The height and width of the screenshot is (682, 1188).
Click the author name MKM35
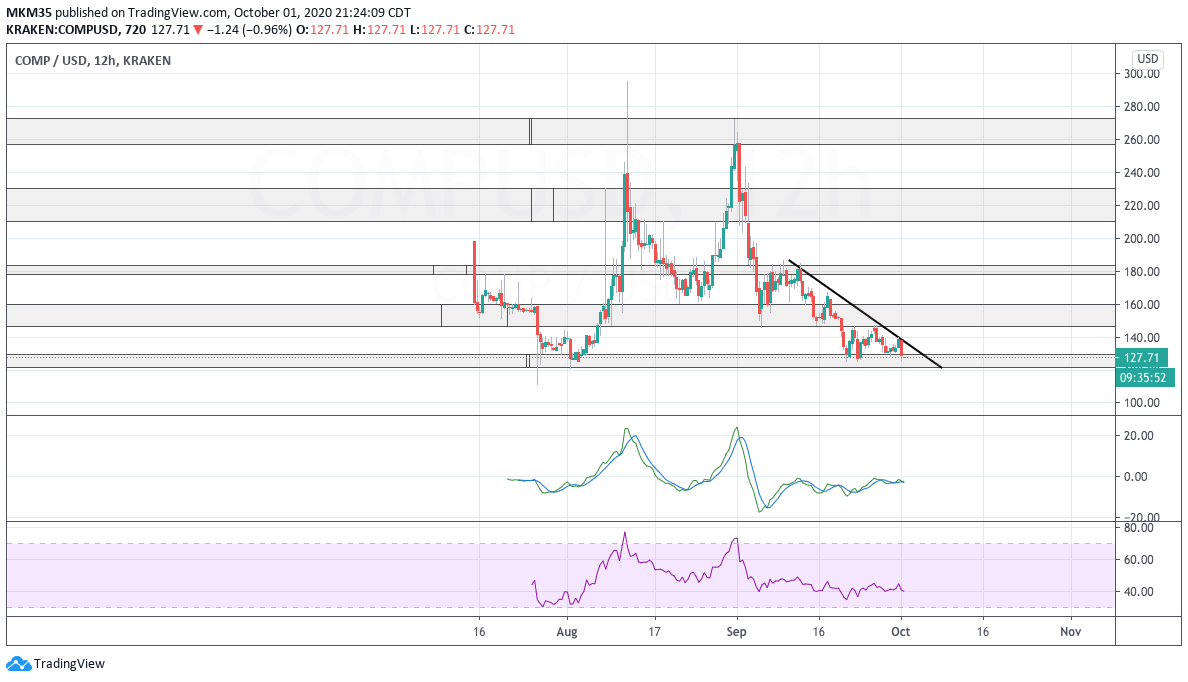[29, 13]
